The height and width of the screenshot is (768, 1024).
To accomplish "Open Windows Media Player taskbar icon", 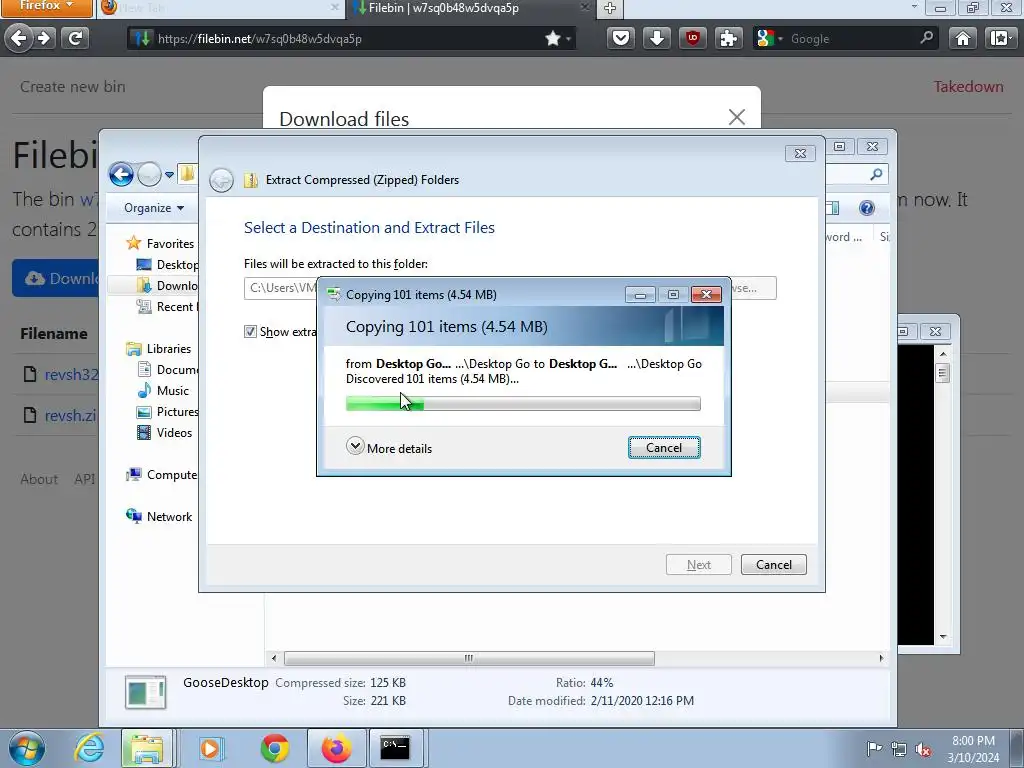I will click(x=210, y=748).
